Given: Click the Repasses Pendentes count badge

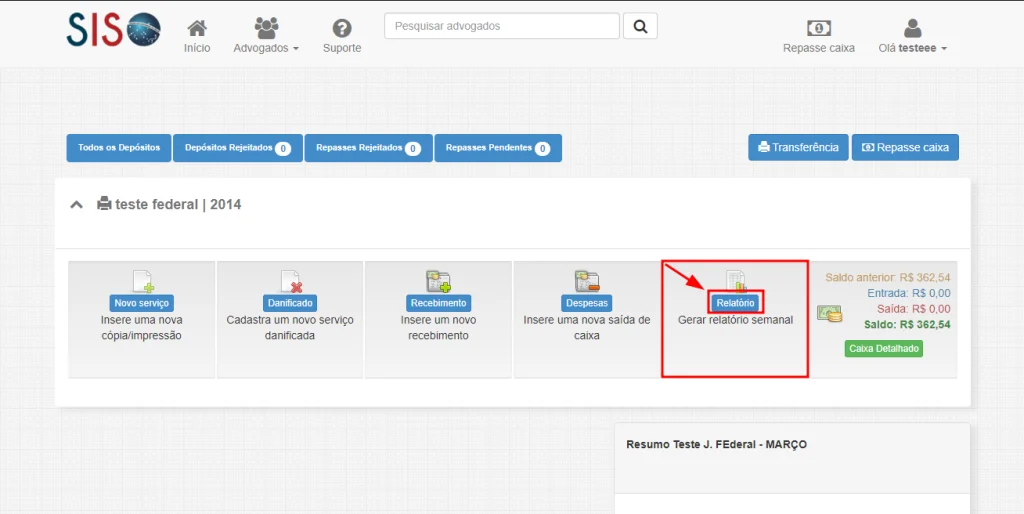Looking at the screenshot, I should click(x=542, y=149).
